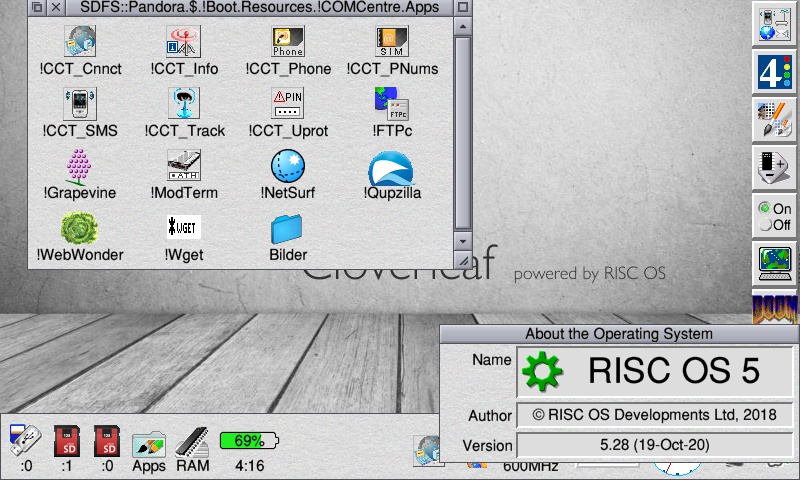Launch the !NetSurf browser
The height and width of the screenshot is (480, 800).
[288, 167]
